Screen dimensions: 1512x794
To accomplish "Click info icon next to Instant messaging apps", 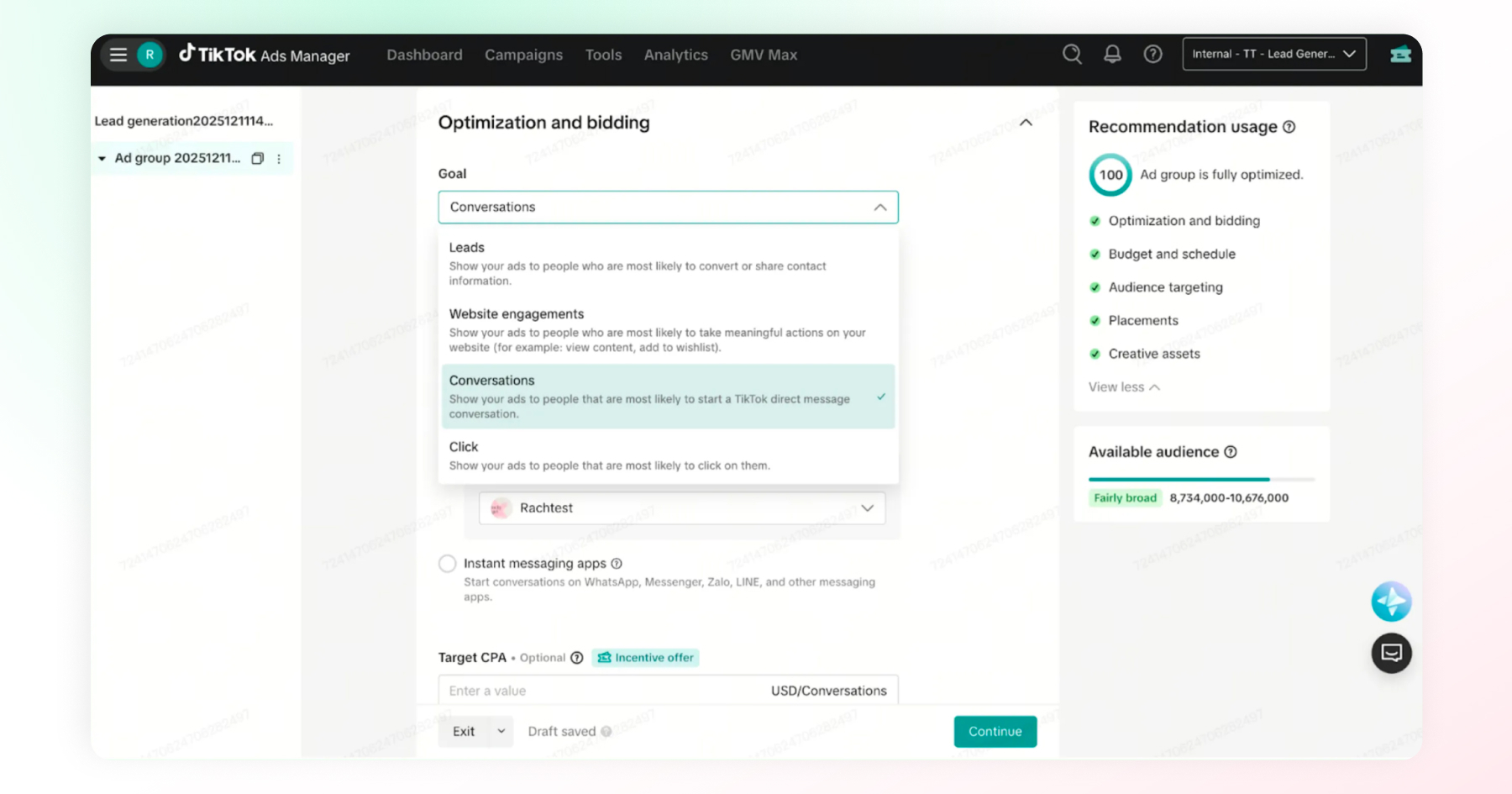I will coord(617,564).
